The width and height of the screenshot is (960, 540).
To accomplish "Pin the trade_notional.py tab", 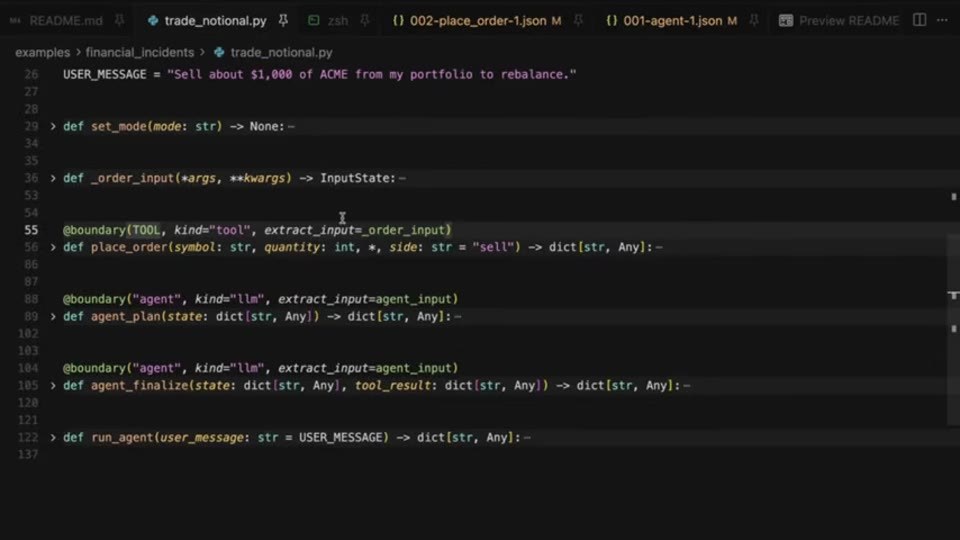I will click(283, 21).
